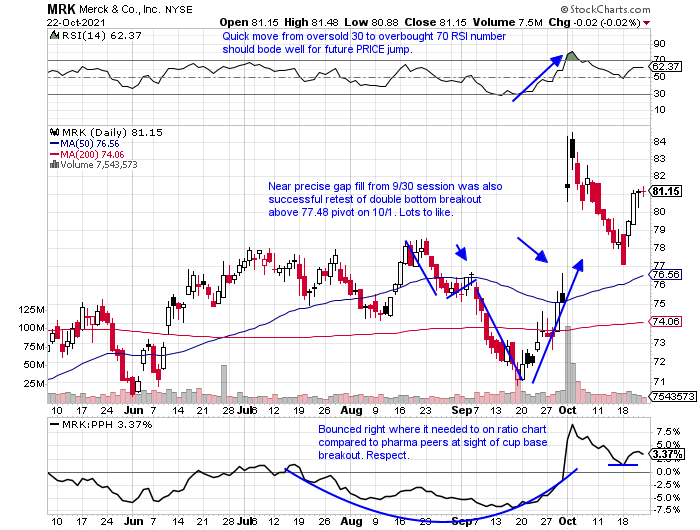Click the StockCharts.com attribution link

coord(606,9)
